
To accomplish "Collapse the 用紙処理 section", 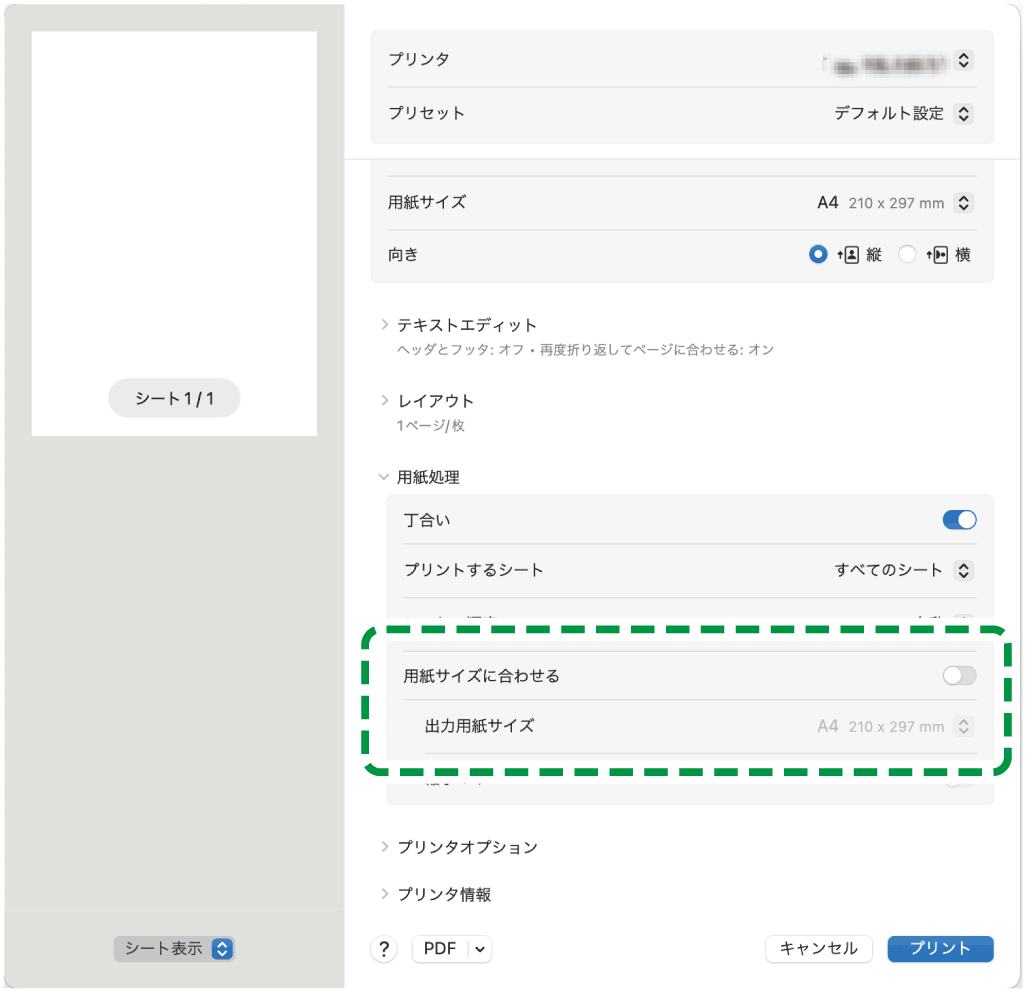I will tap(385, 477).
